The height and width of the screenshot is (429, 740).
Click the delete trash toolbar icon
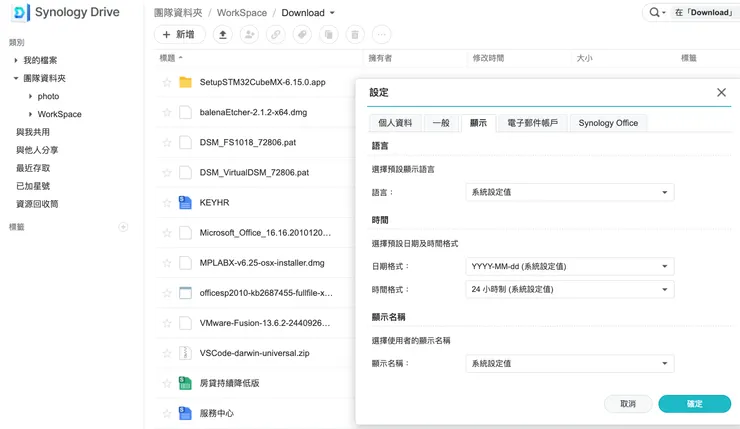(x=355, y=34)
